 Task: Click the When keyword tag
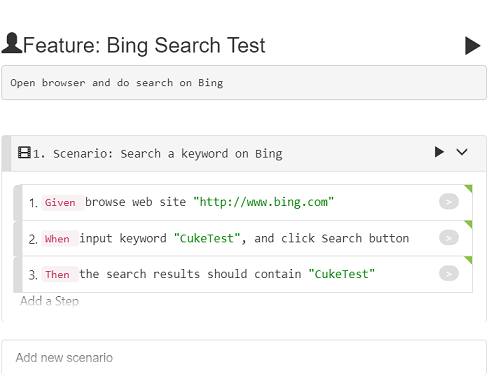(59, 239)
